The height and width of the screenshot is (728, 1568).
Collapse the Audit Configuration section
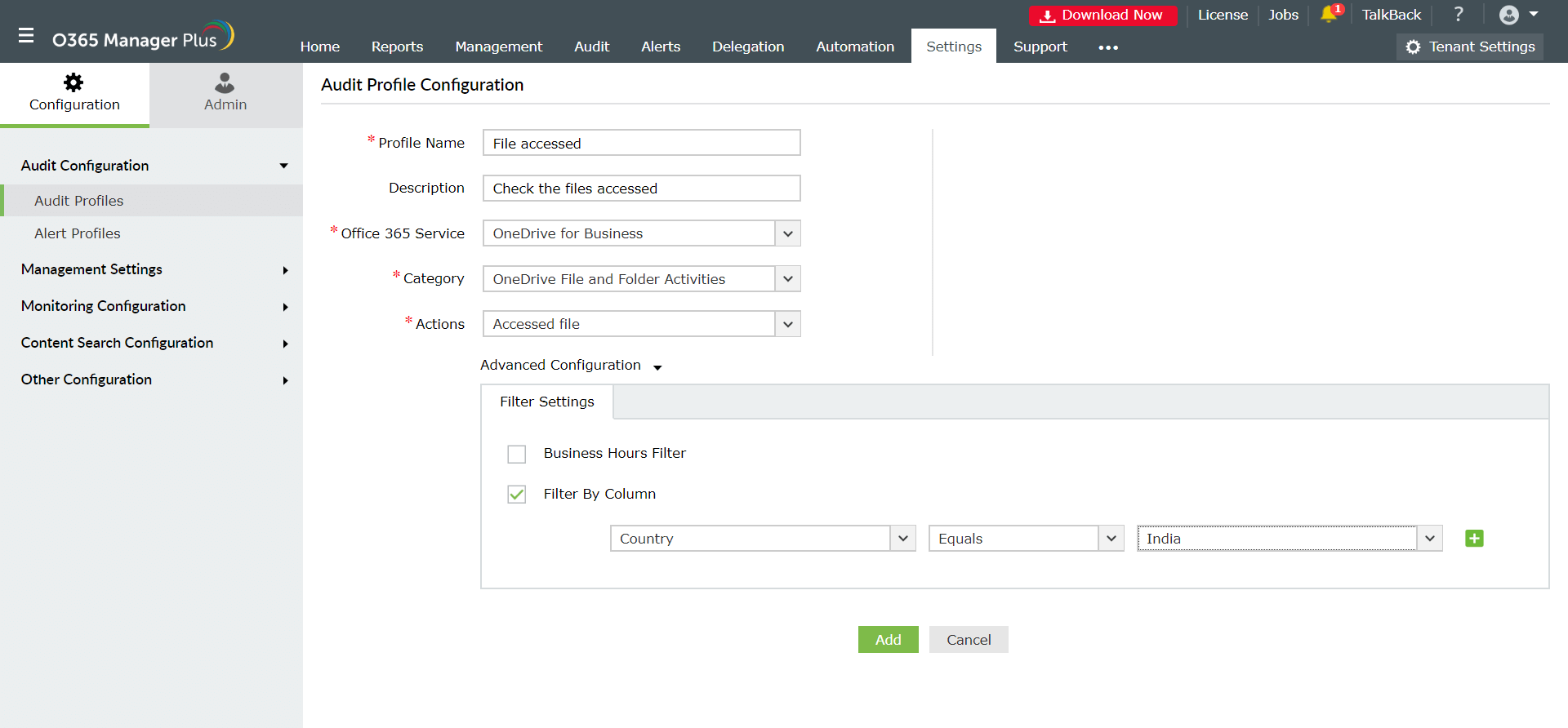point(155,166)
